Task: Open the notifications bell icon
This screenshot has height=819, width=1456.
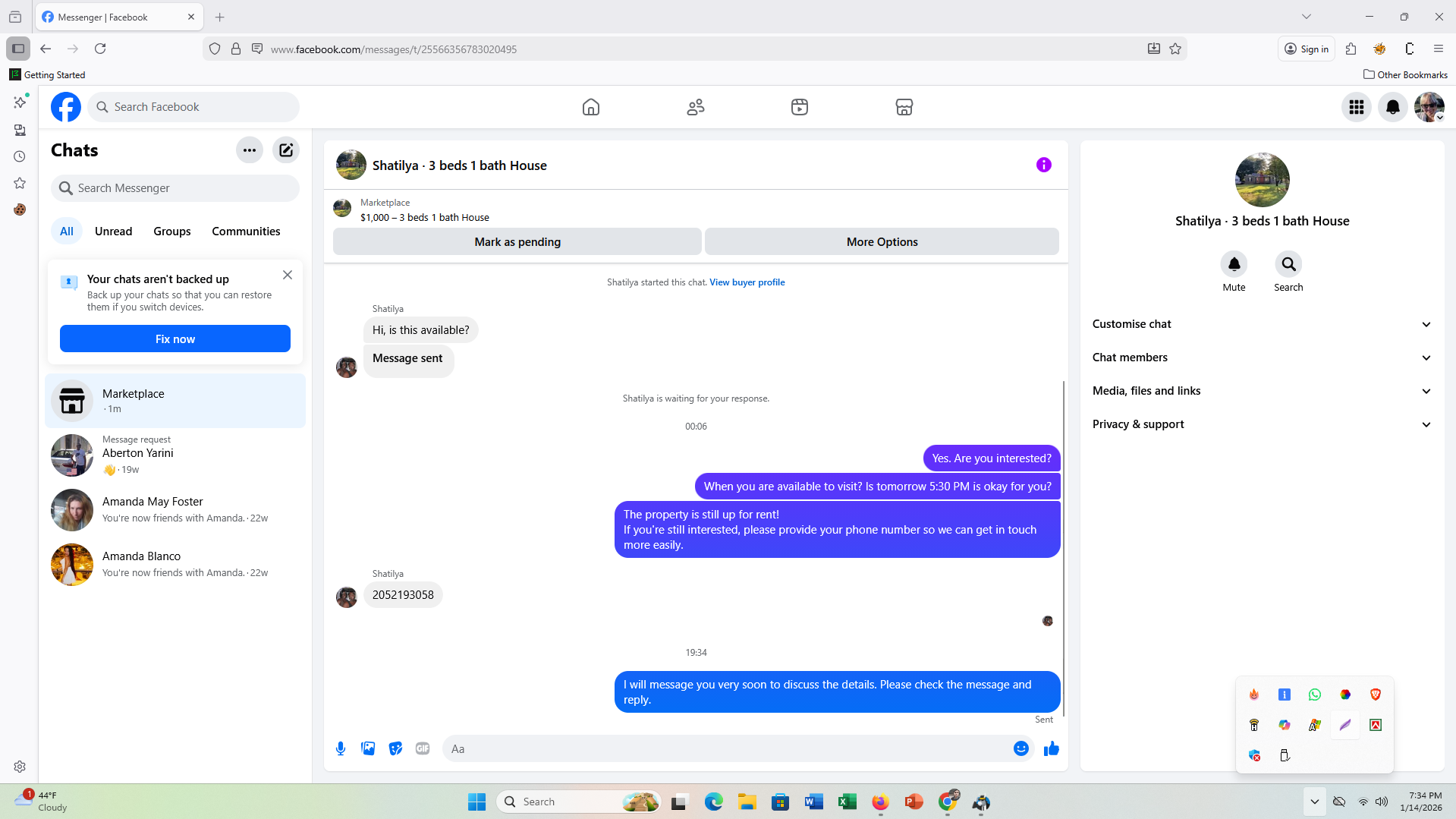Action: tap(1393, 107)
